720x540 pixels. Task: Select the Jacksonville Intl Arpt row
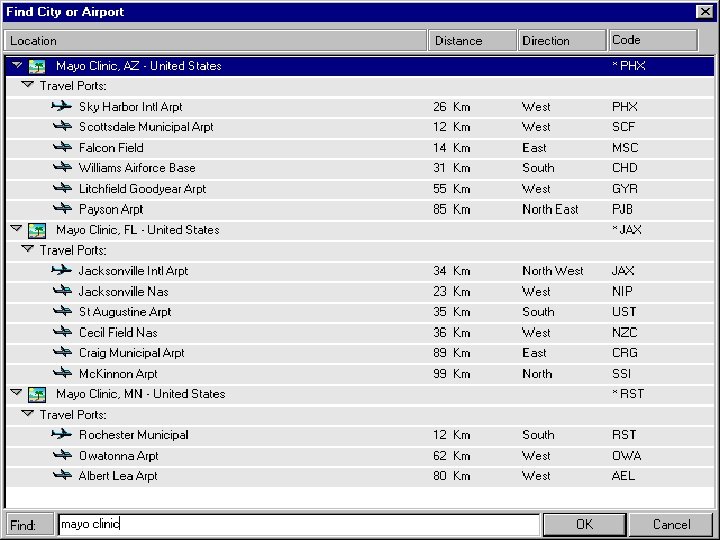360,271
